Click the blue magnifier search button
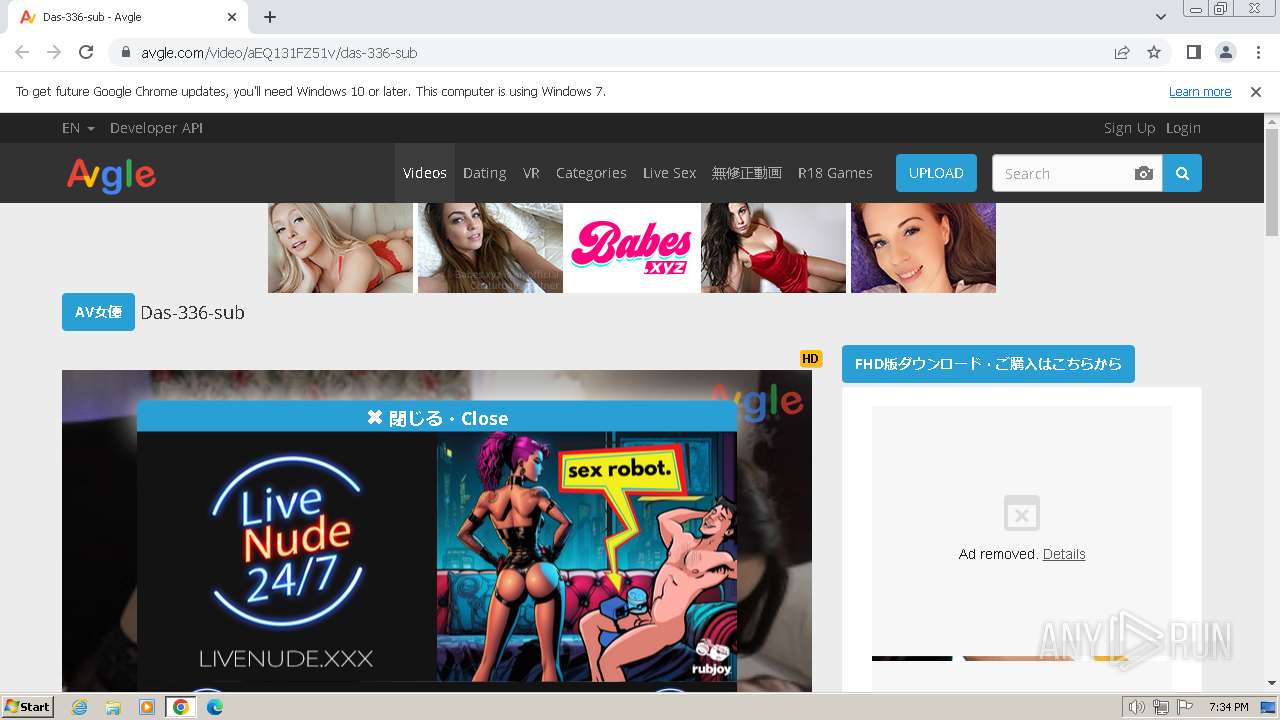1280x720 pixels. coord(1182,173)
